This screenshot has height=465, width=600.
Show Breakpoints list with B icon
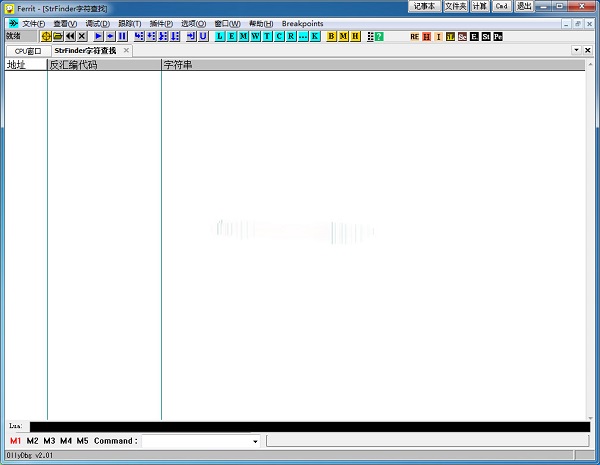(332, 36)
